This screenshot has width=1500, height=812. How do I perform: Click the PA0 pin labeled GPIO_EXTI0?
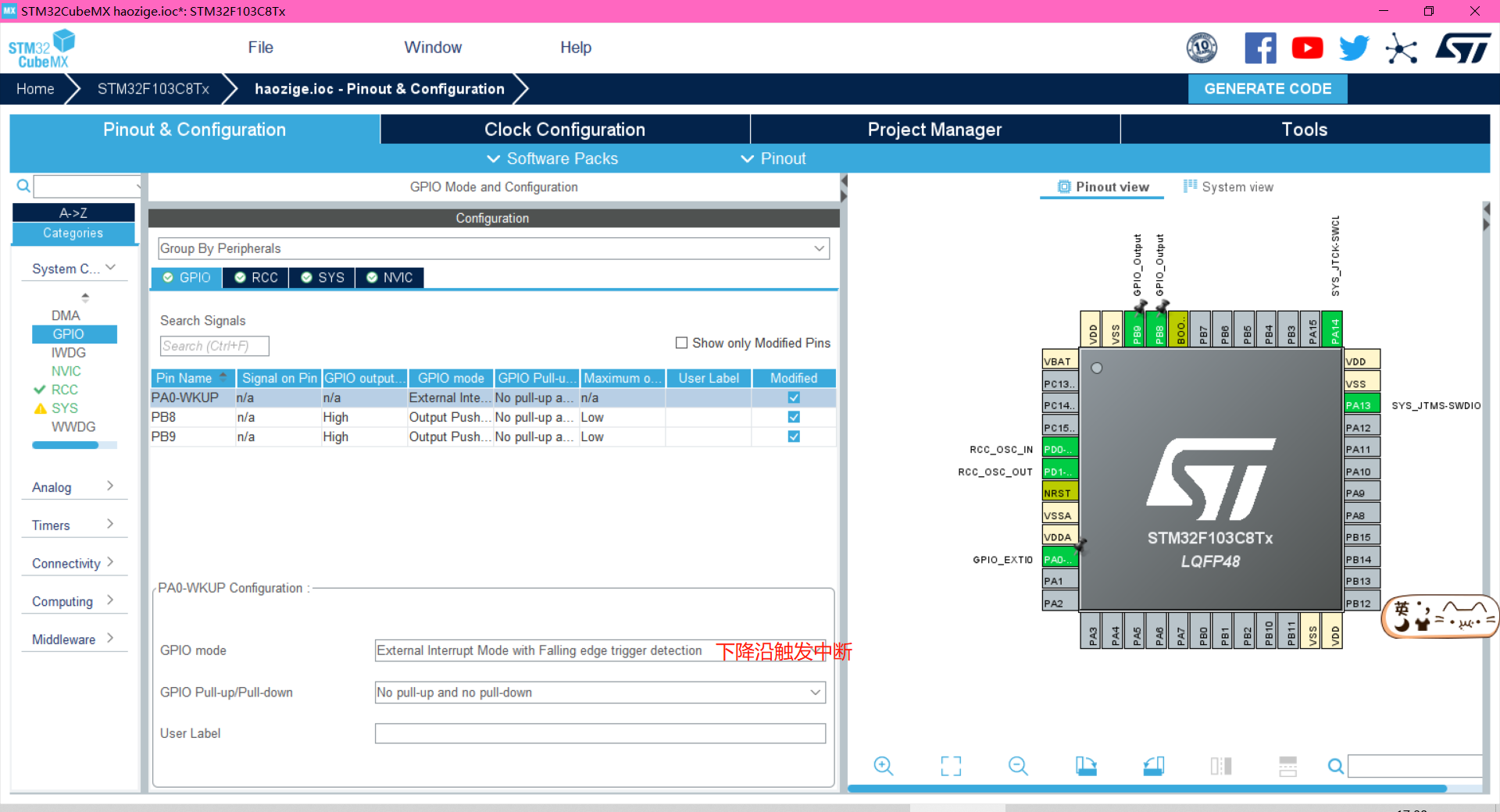[x=1060, y=559]
